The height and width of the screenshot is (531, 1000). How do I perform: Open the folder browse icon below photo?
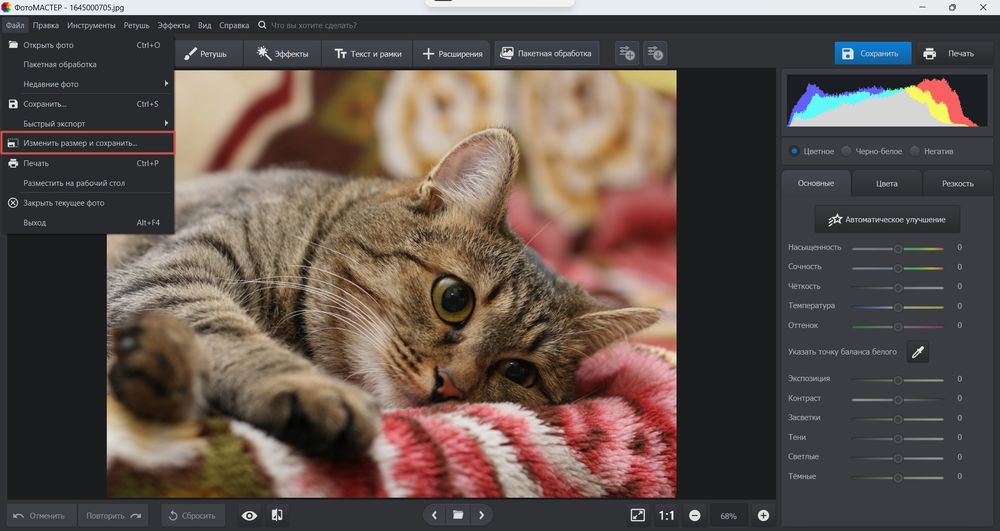coord(458,515)
